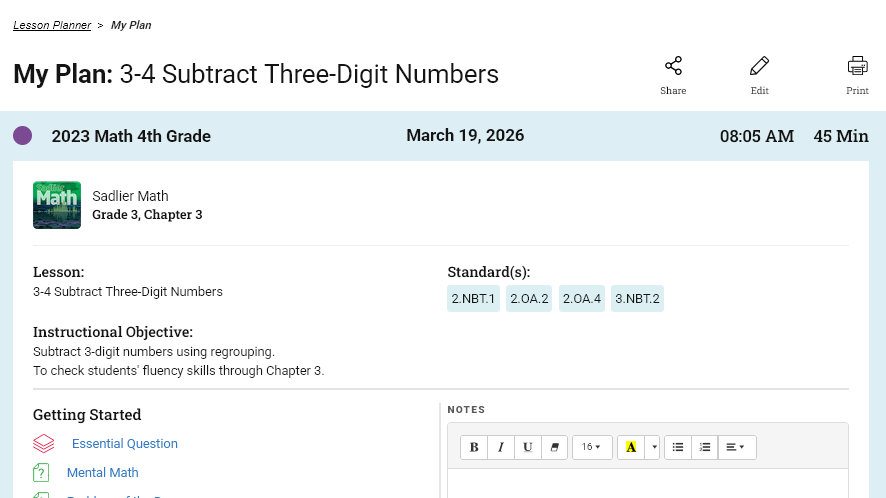
Task: Select the 3.NBT.2 standard tag
Action: coord(637,298)
